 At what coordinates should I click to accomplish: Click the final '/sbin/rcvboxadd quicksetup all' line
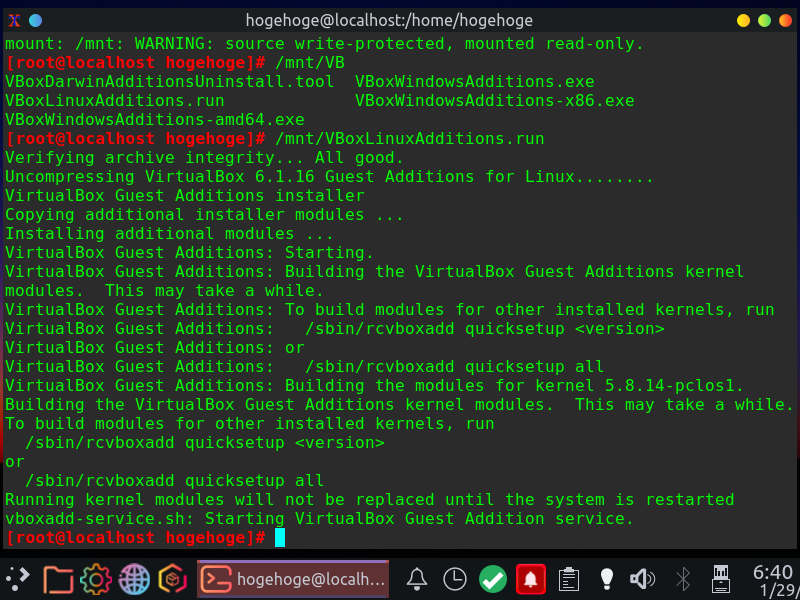tap(174, 481)
